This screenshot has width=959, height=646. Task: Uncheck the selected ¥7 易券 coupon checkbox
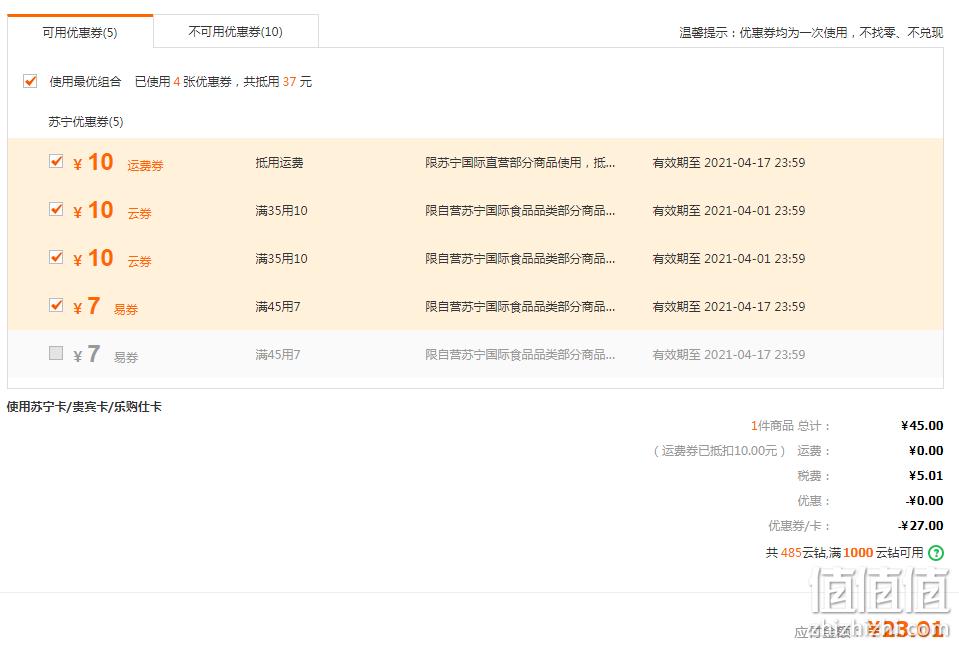[56, 304]
